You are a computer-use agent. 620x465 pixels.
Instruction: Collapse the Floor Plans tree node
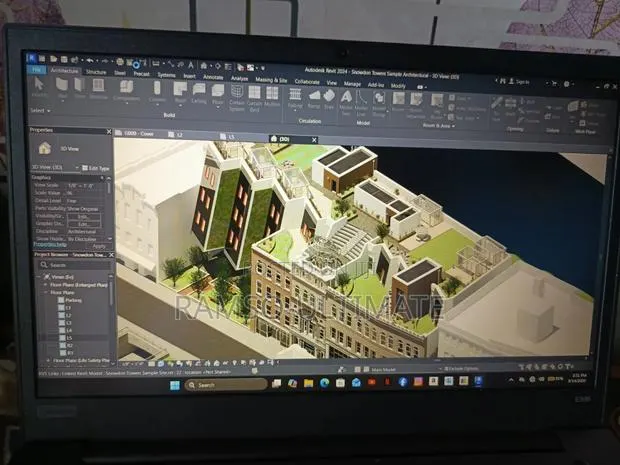coord(46,292)
